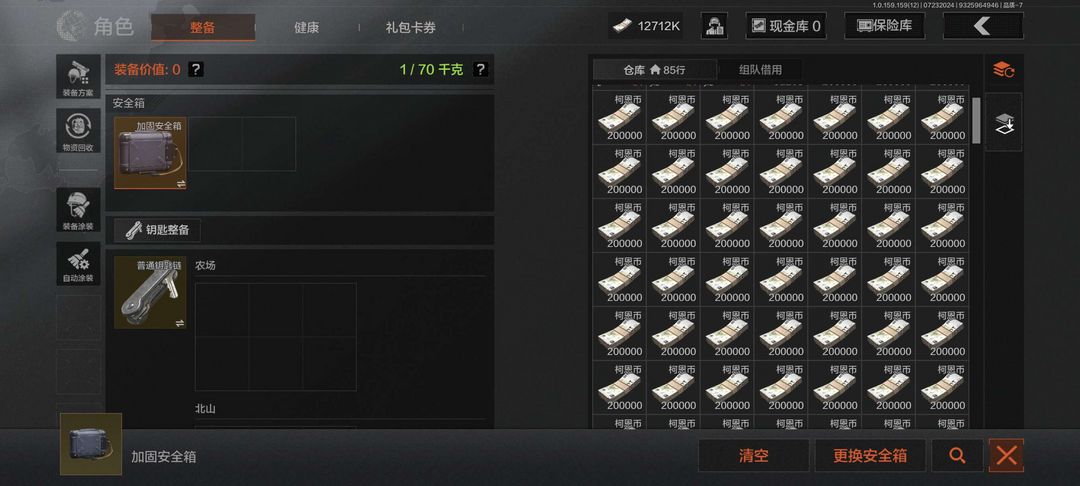This screenshot has width=1080, height=486.
Task: Switch to the 礼包卡券 tab
Action: [411, 28]
